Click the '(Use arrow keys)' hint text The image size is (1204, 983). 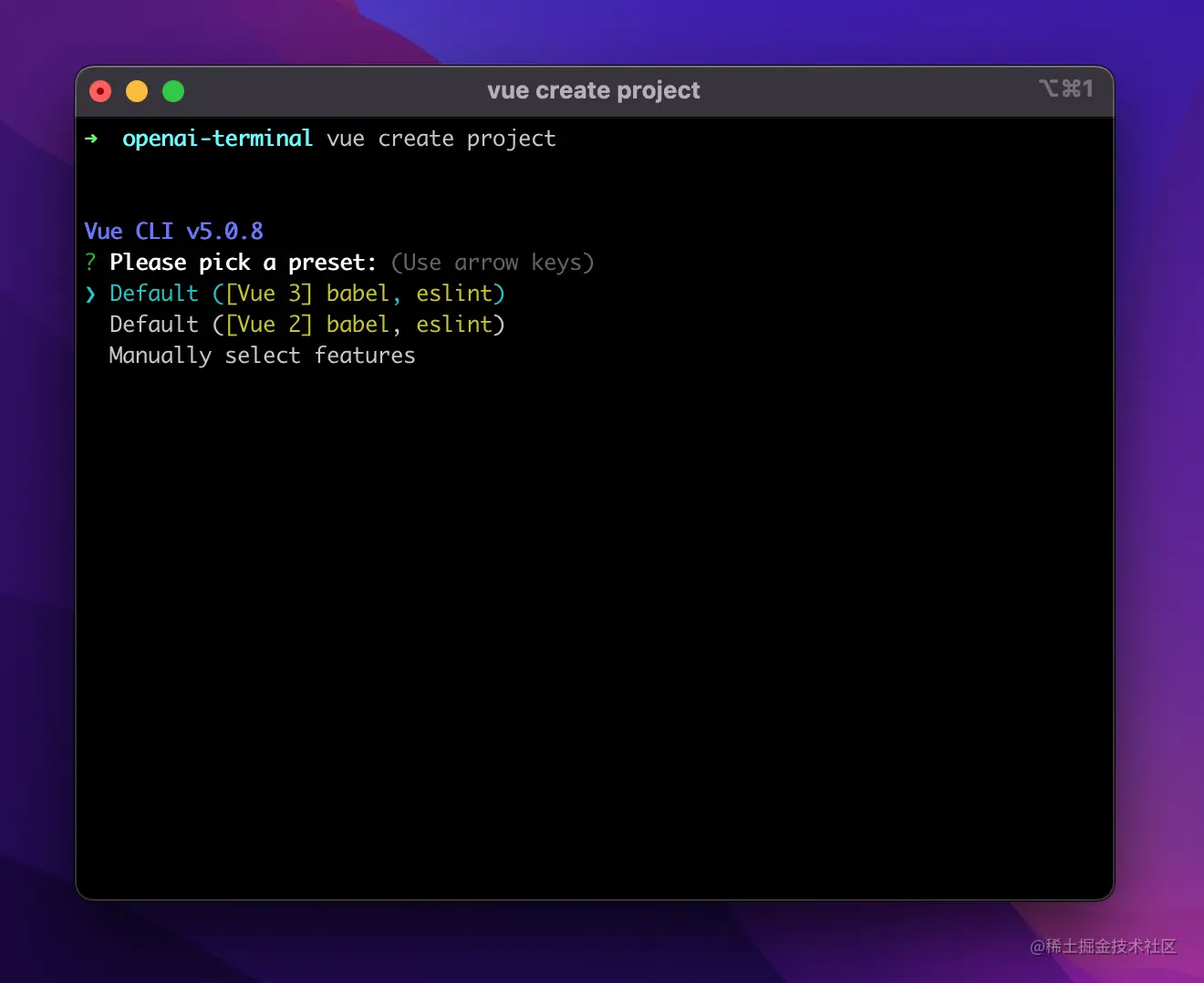(493, 263)
